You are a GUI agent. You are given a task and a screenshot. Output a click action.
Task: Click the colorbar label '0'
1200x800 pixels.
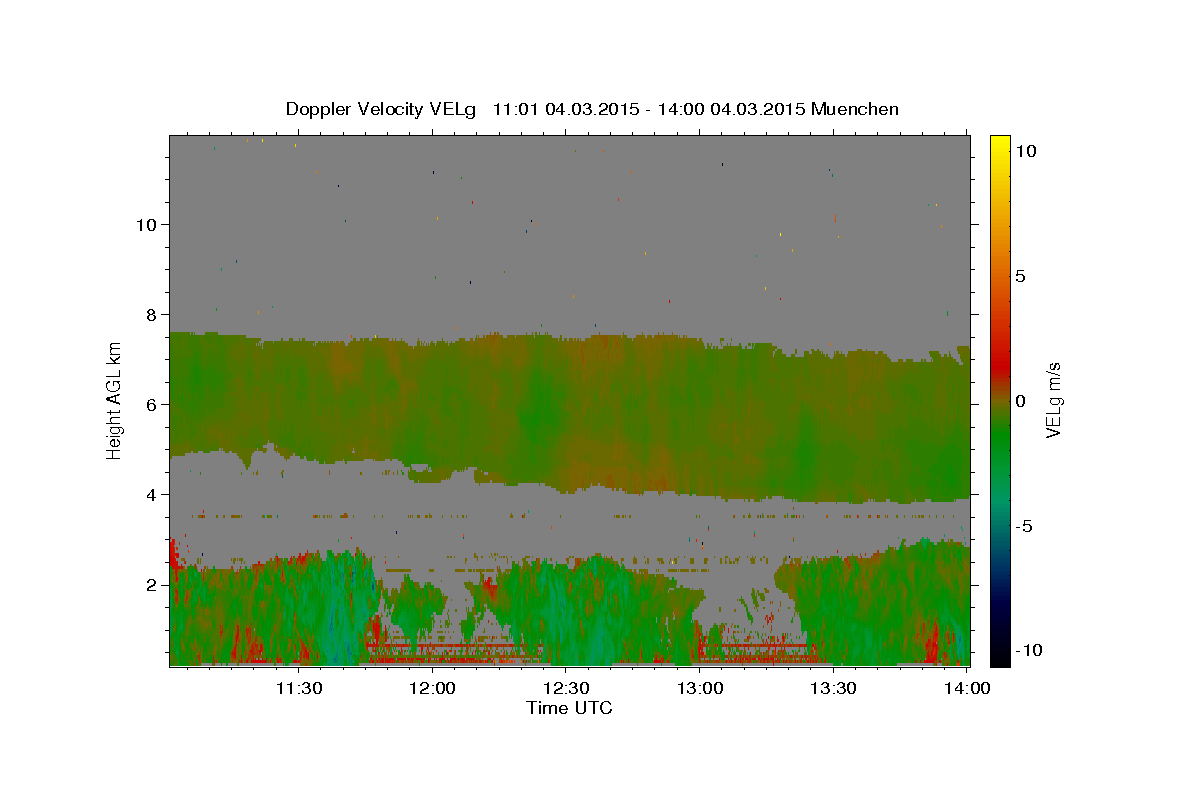tap(1020, 401)
